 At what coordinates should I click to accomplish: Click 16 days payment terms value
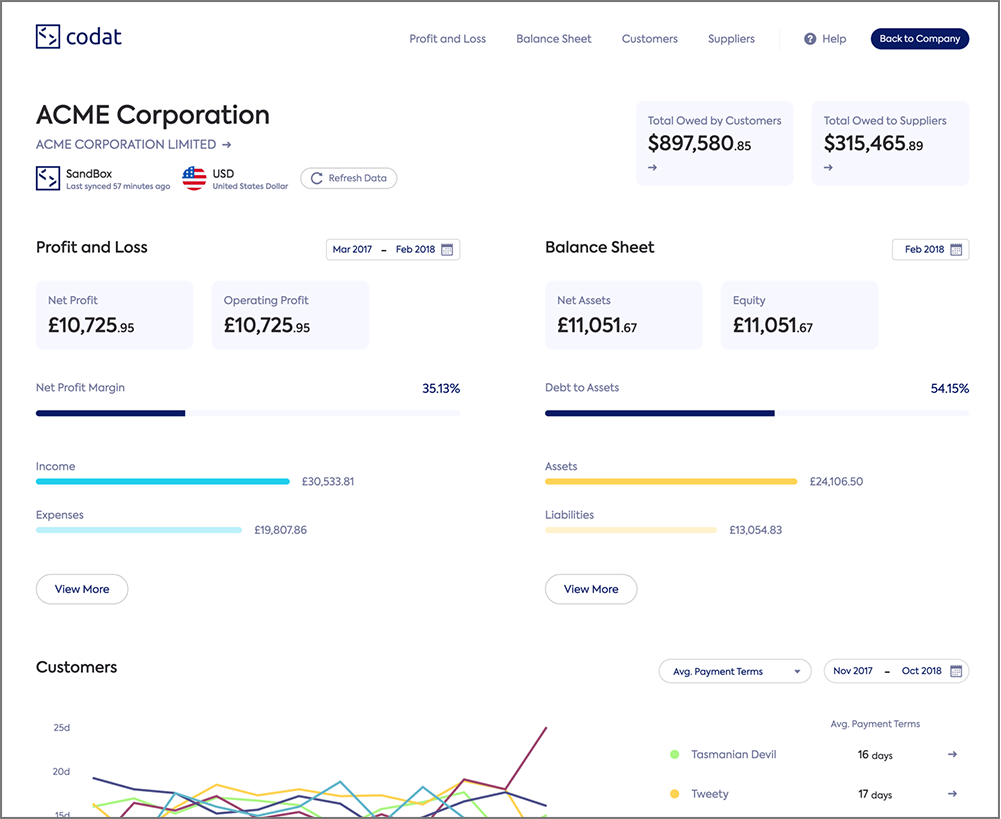875,755
